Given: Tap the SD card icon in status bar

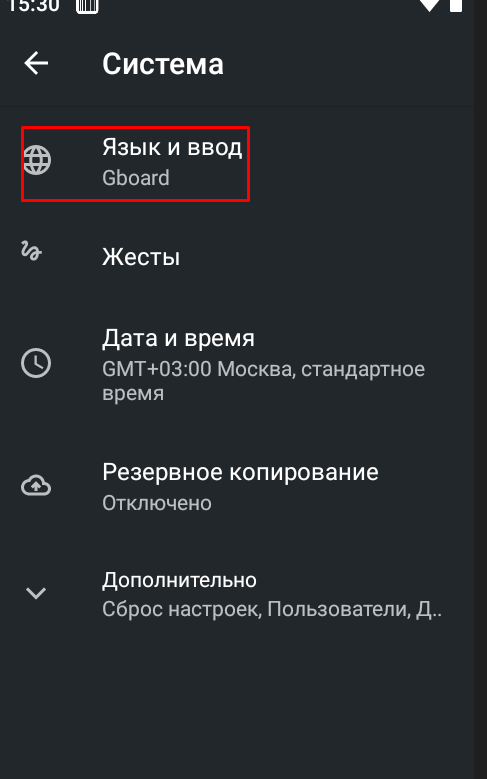Looking at the screenshot, I should (87, 5).
